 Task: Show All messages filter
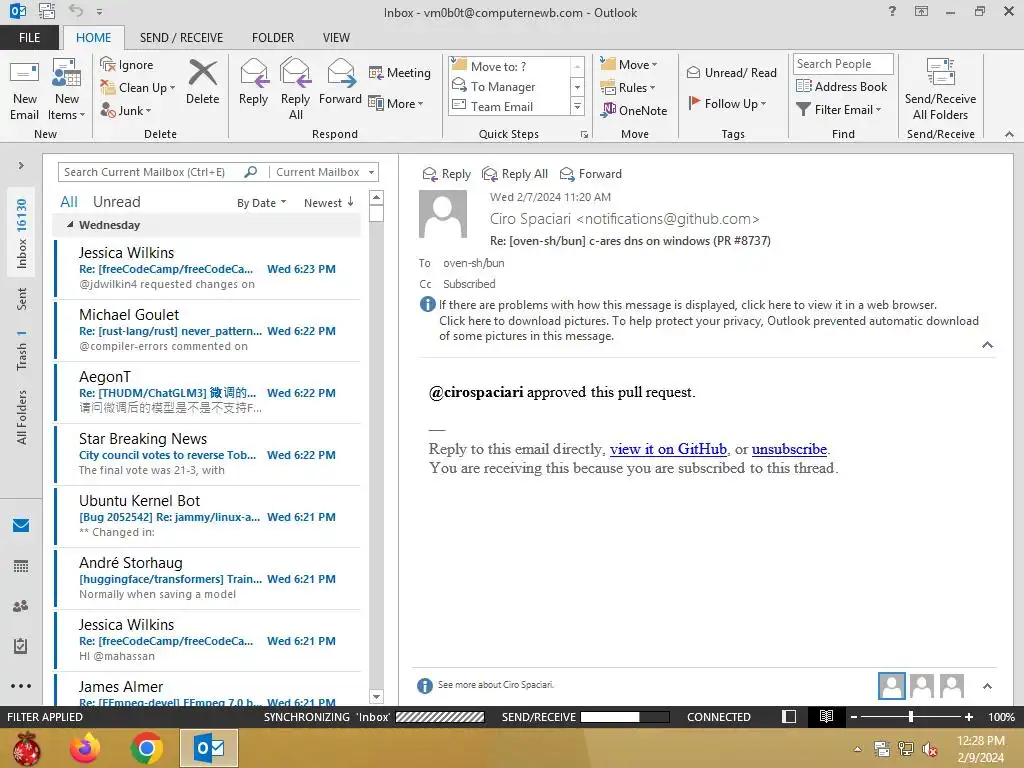tap(69, 202)
